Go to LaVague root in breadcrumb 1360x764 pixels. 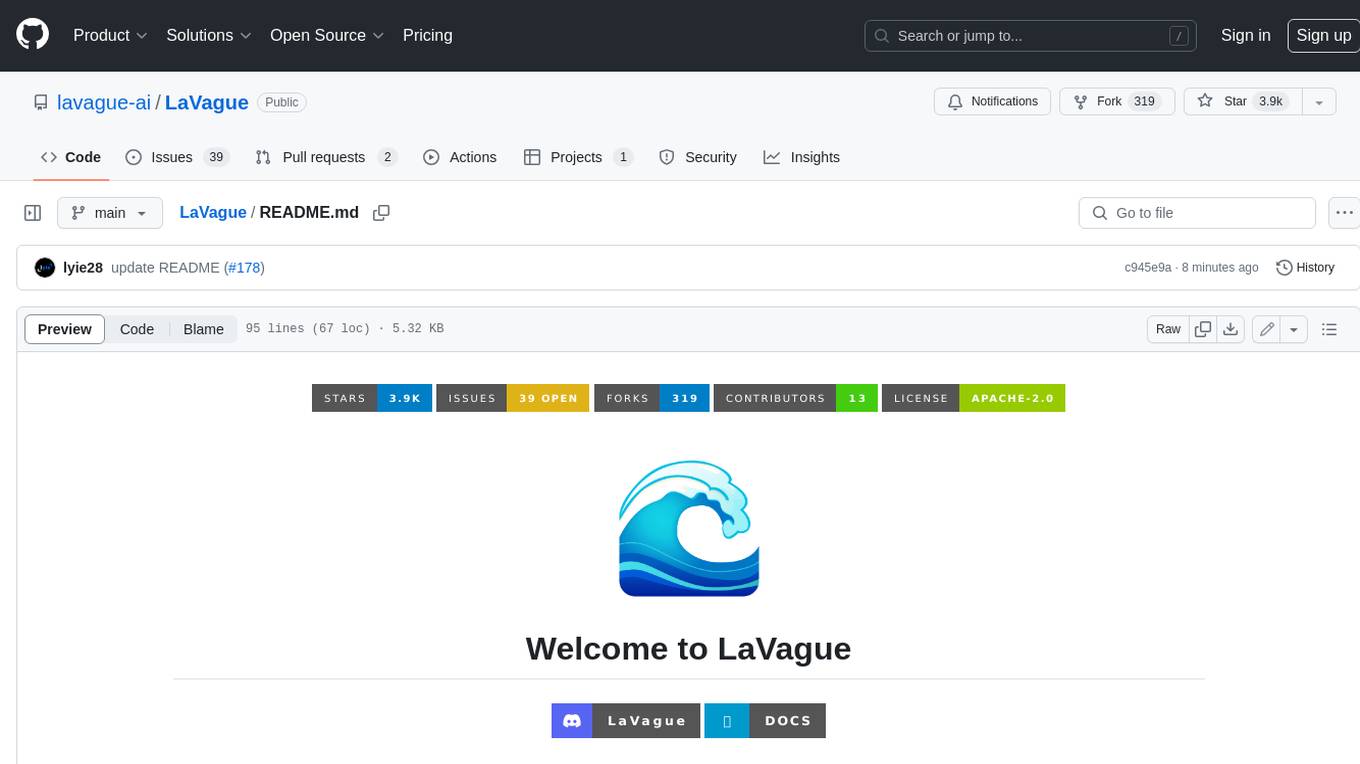click(x=213, y=213)
